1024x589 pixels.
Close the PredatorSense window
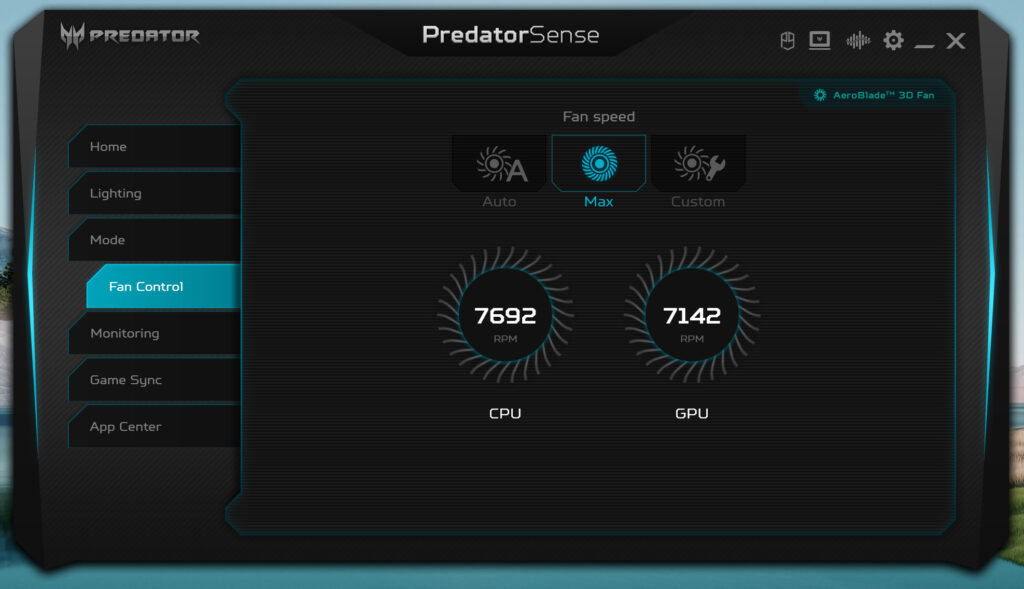click(x=955, y=41)
